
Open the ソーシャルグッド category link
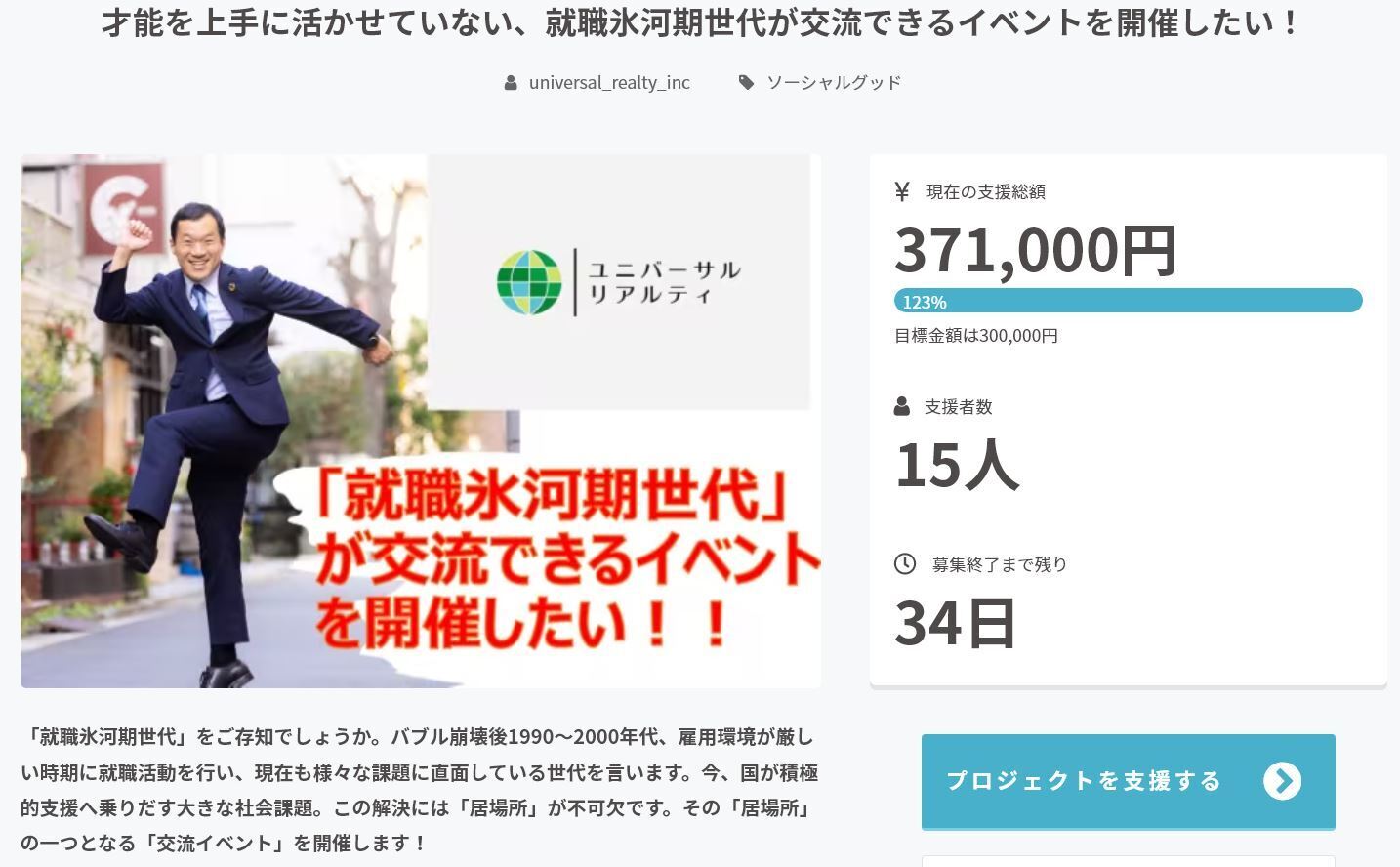coord(834,83)
